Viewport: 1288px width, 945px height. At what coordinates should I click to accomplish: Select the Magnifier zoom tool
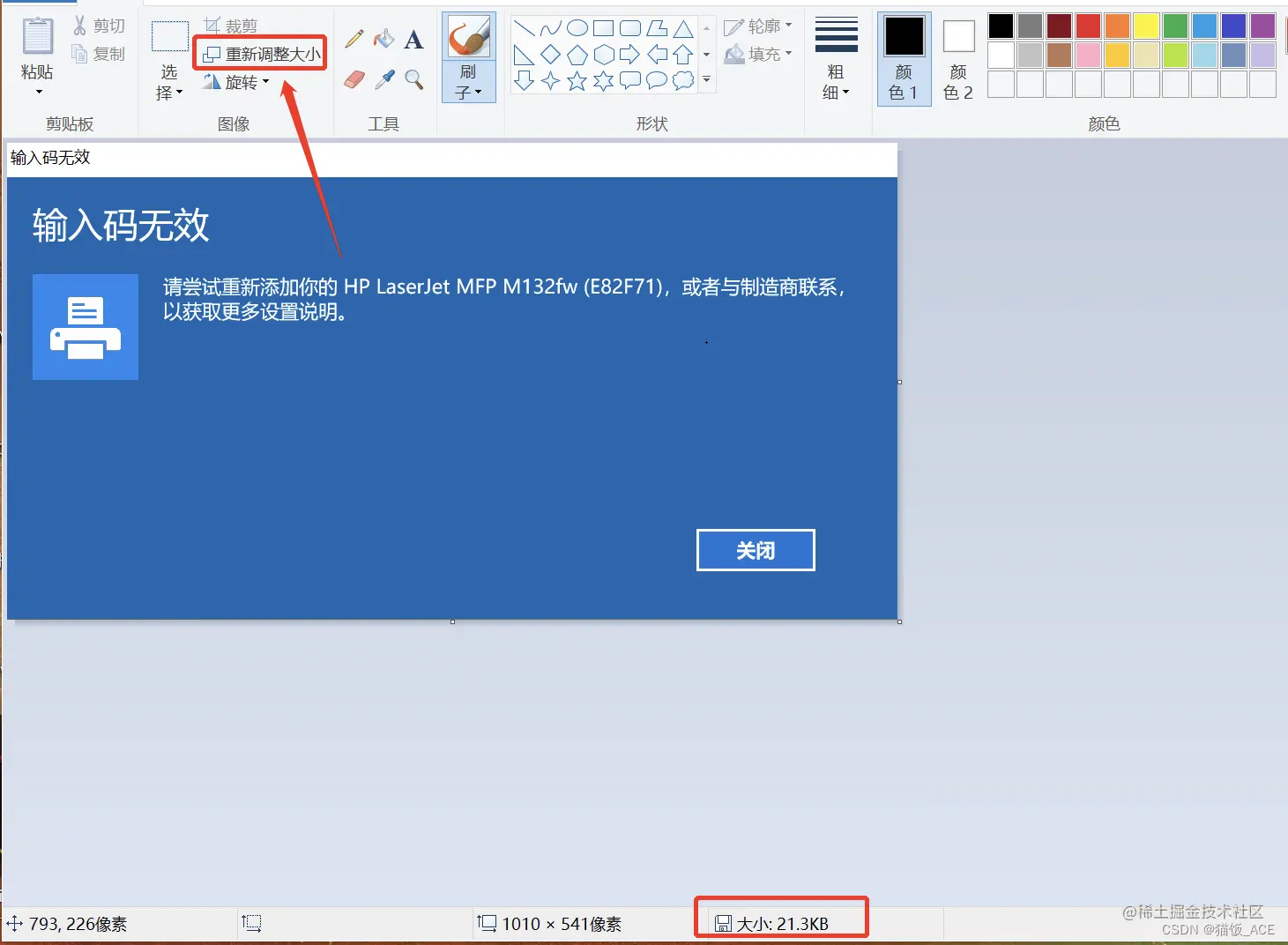[x=413, y=80]
